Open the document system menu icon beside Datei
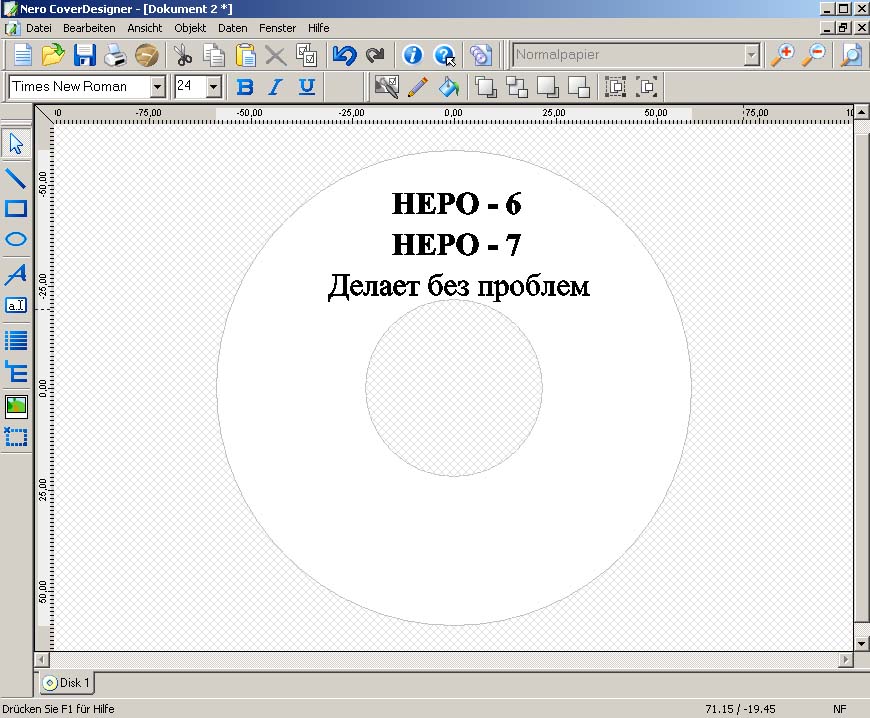Image resolution: width=870 pixels, height=718 pixels. [11, 28]
